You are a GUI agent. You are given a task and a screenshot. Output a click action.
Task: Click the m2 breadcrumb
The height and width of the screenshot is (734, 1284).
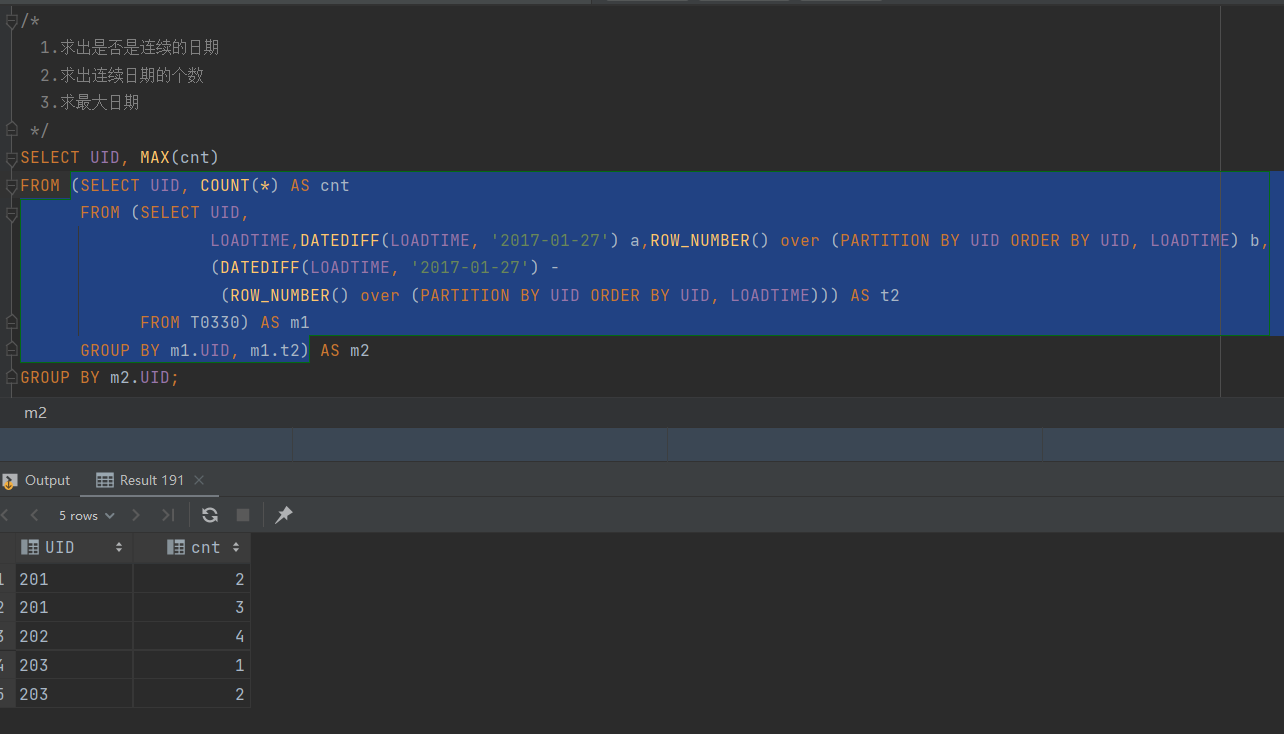(35, 412)
